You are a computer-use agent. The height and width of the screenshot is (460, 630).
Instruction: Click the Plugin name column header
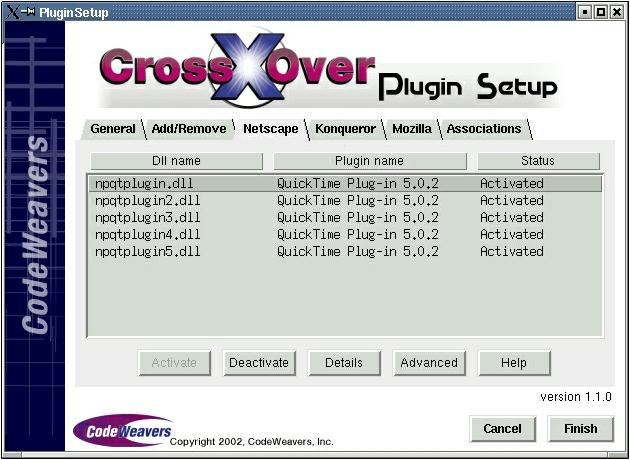point(369,161)
